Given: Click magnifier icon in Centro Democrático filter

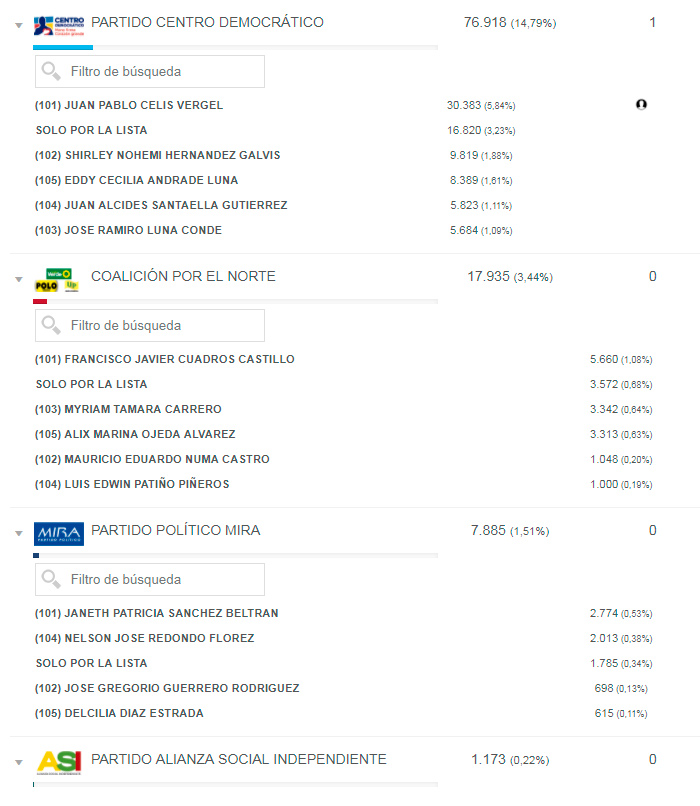Looking at the screenshot, I should (51, 72).
